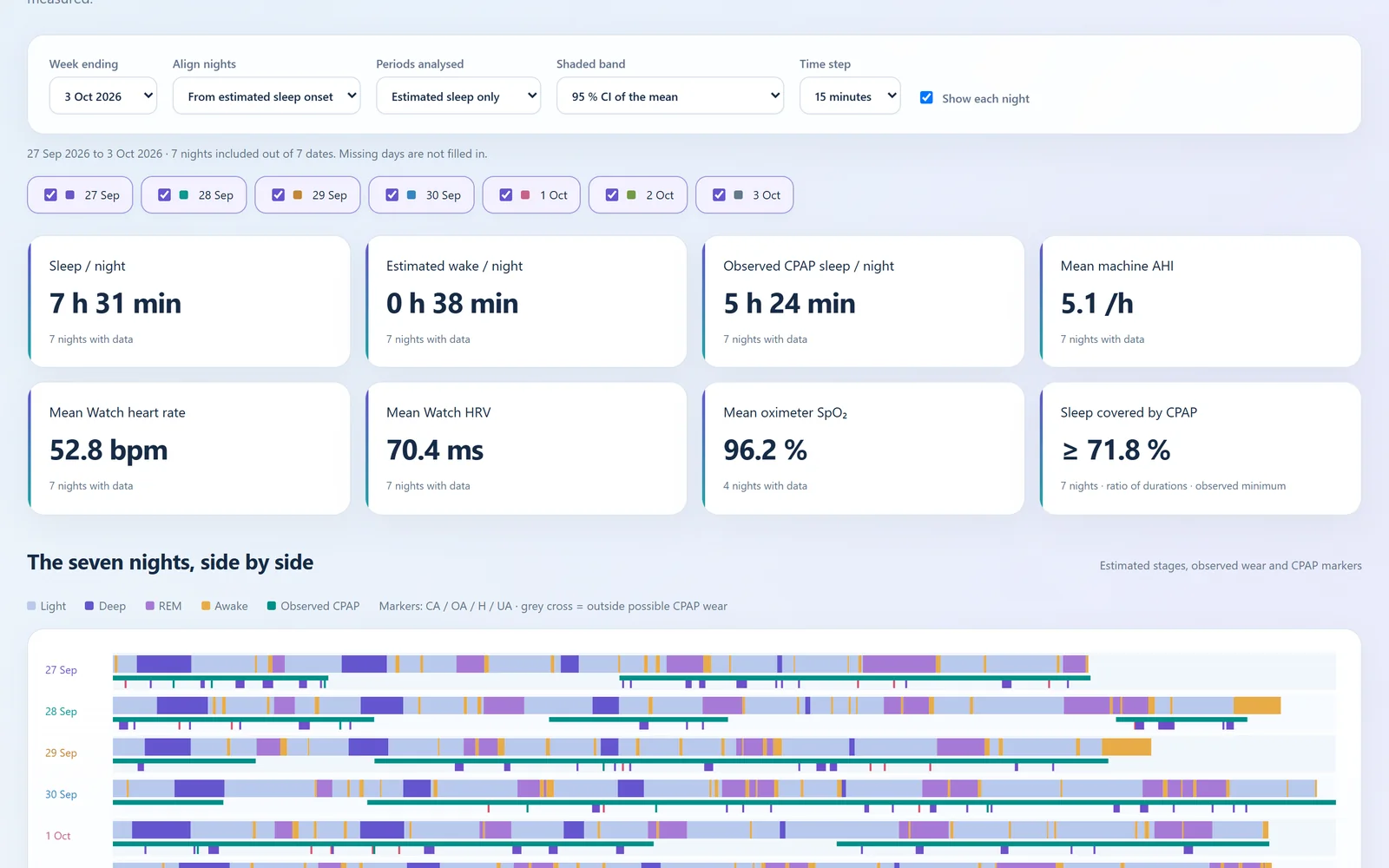Click the 27 Sep purple color swatch
The image size is (1389, 868).
(70, 195)
